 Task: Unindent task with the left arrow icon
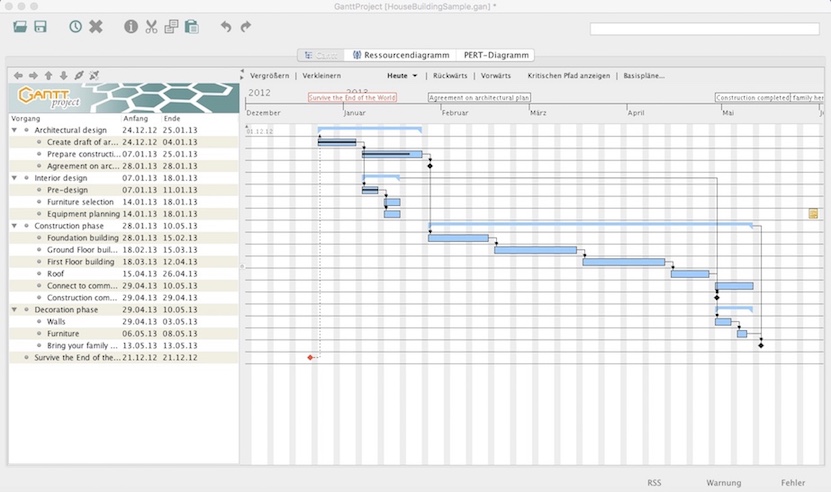tap(19, 75)
